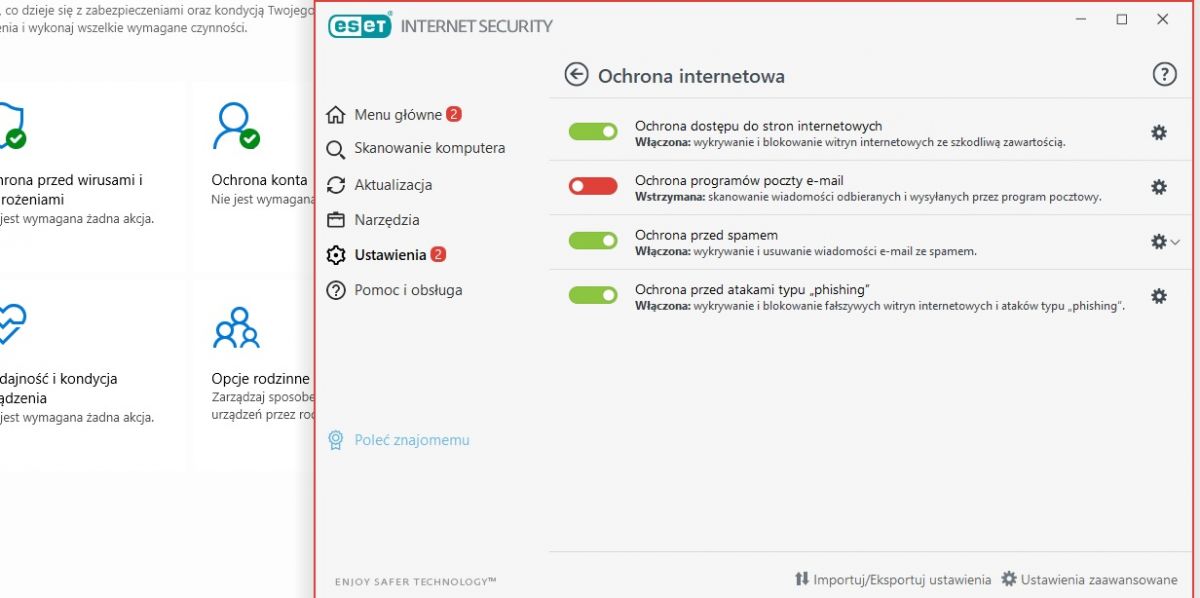Click the Poleć znajomemu ribbon icon
Screen dimensions: 1200x598
click(336, 440)
